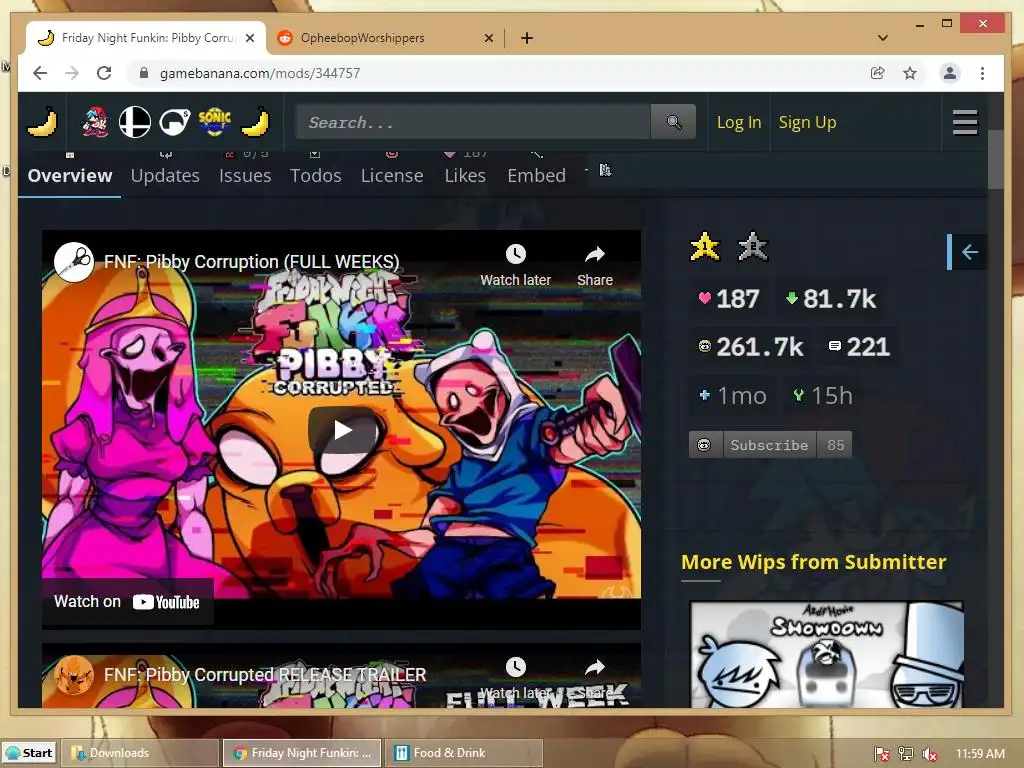Click the icon right of Embed tab
The image size is (1024, 768).
605,170
